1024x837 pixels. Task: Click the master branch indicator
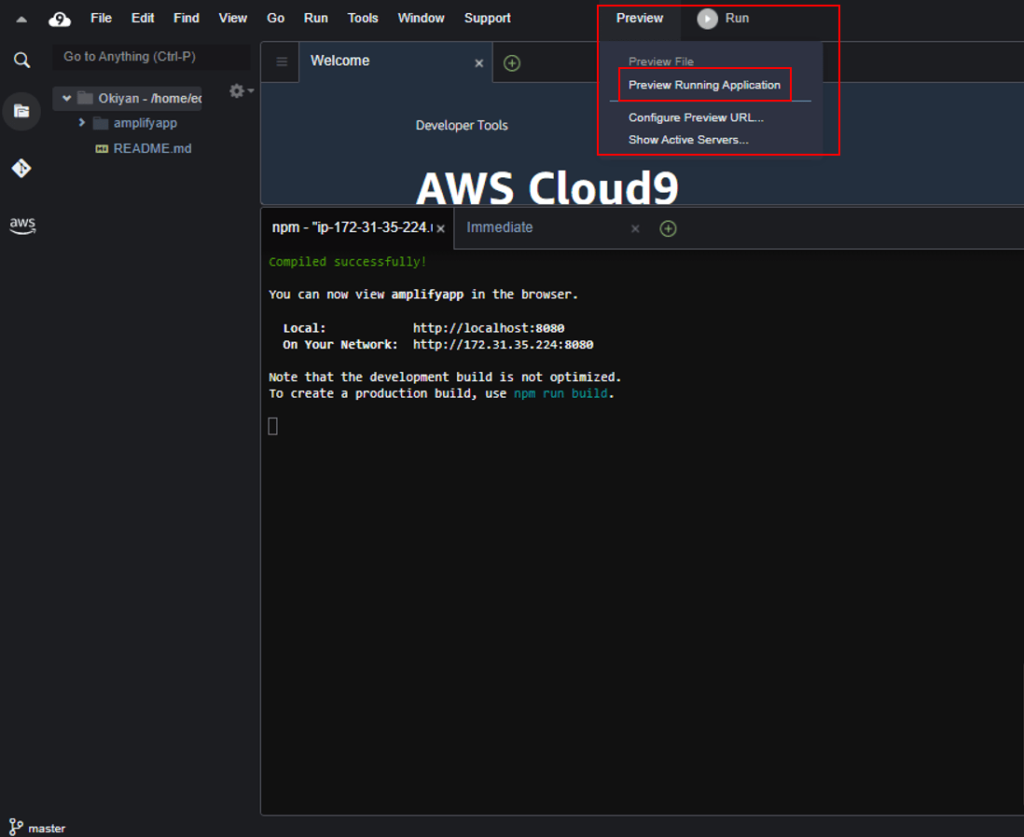click(x=38, y=828)
